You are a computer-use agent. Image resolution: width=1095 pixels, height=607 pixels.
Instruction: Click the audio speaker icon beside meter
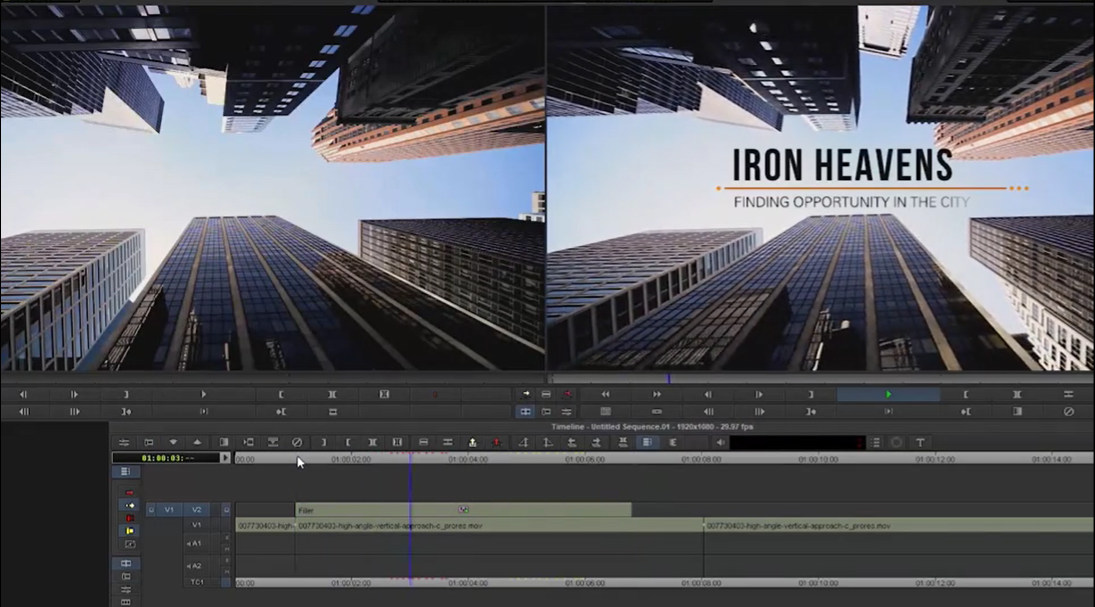click(720, 442)
